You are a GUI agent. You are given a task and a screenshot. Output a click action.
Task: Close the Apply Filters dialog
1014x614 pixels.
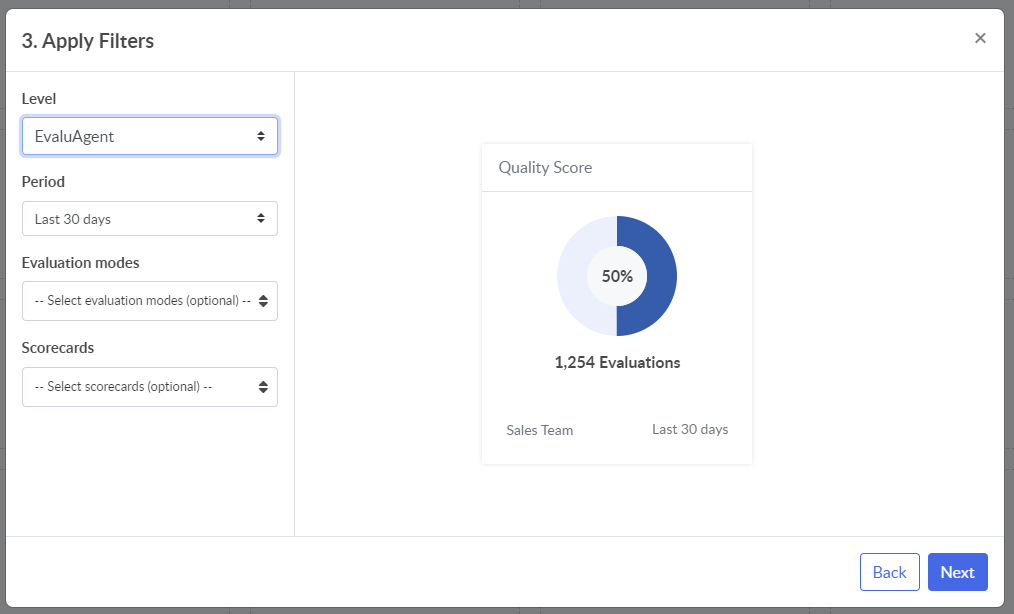coord(980,38)
